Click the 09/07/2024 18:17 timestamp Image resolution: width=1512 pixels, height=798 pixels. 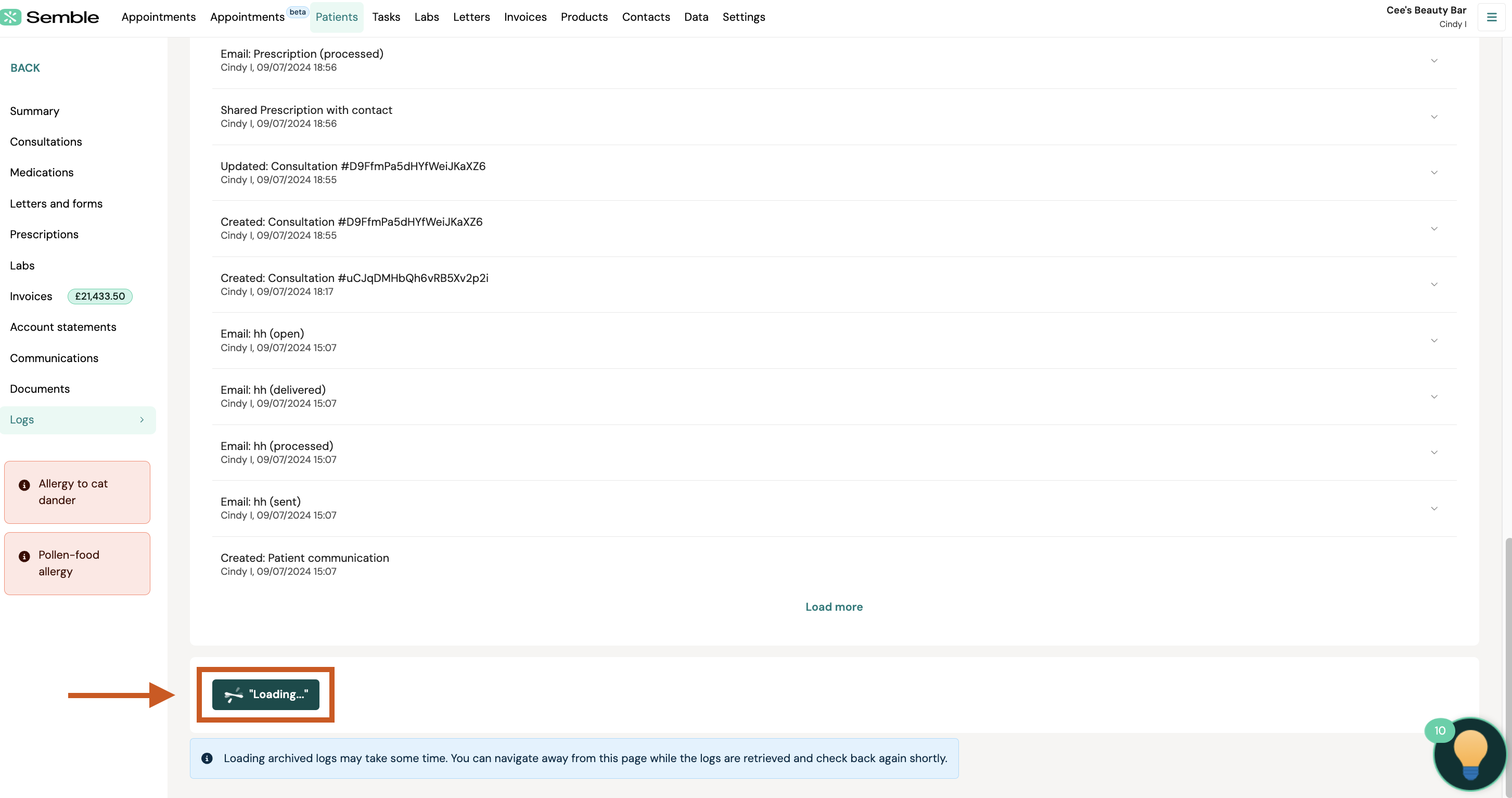click(294, 292)
